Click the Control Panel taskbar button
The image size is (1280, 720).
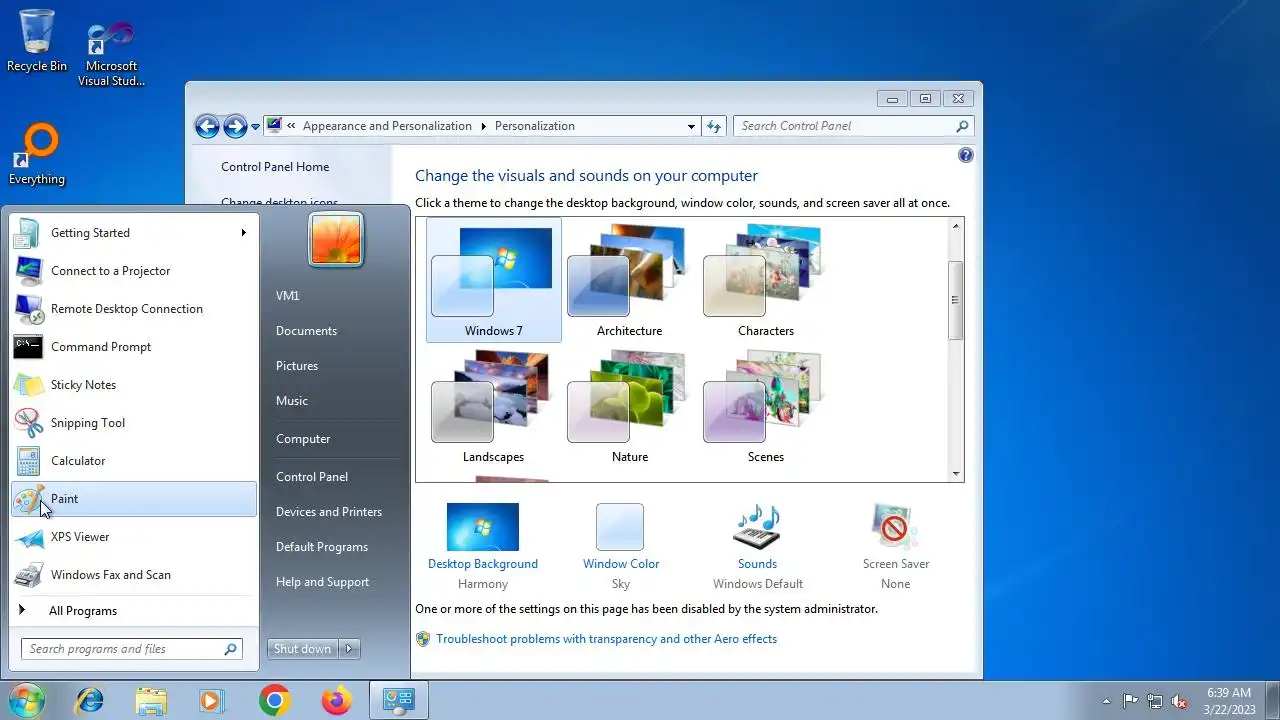click(399, 701)
